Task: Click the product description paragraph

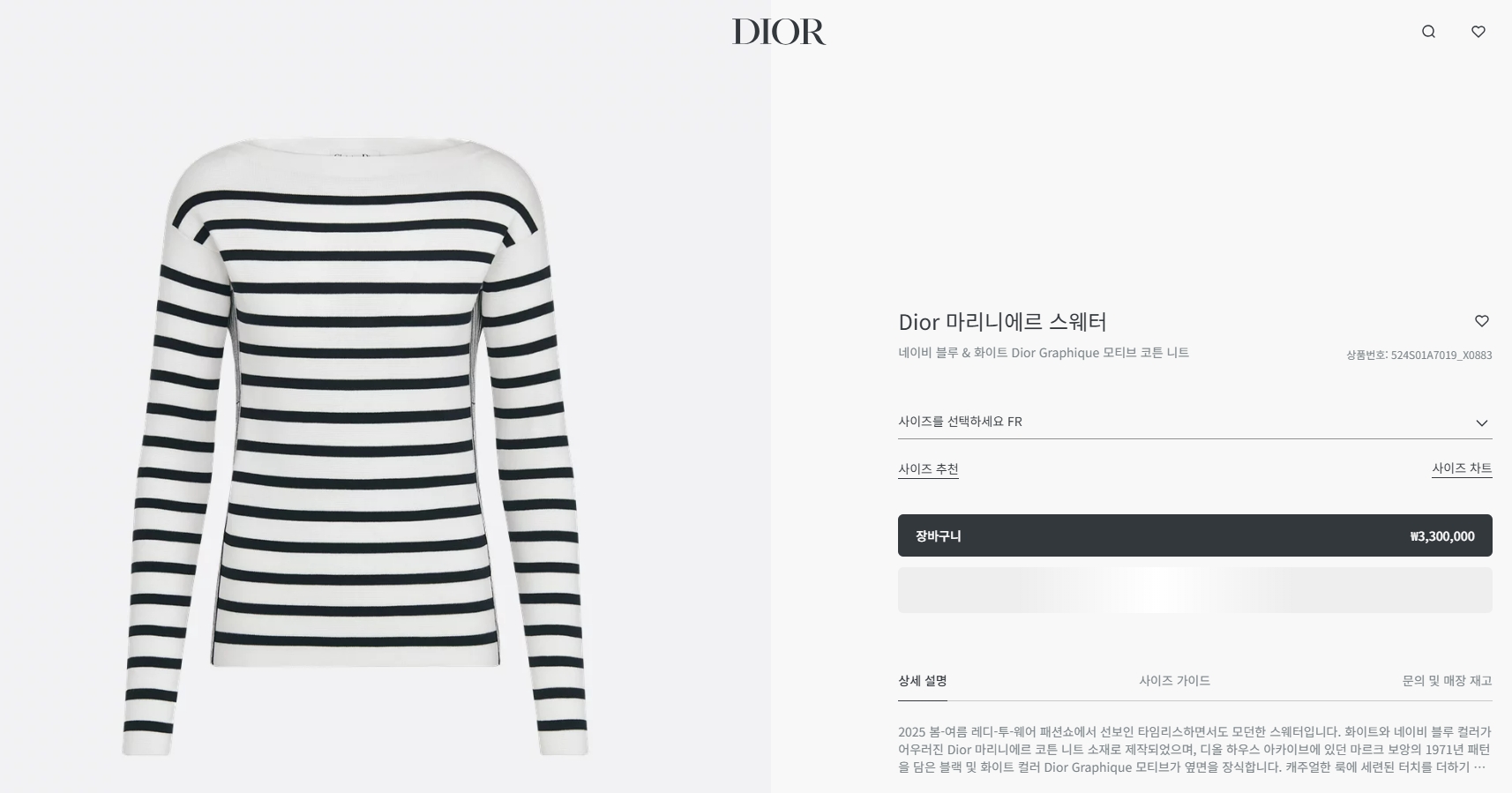Action: [x=1194, y=750]
